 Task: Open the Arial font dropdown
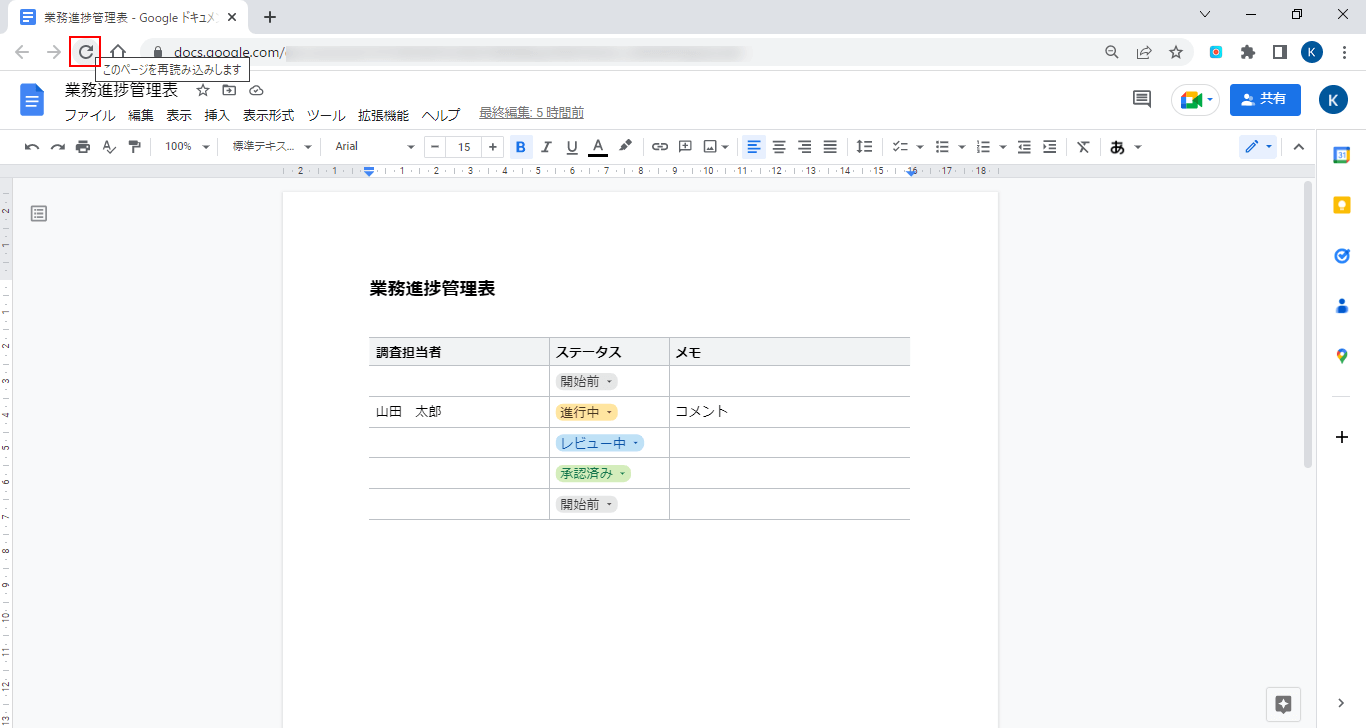[374, 147]
